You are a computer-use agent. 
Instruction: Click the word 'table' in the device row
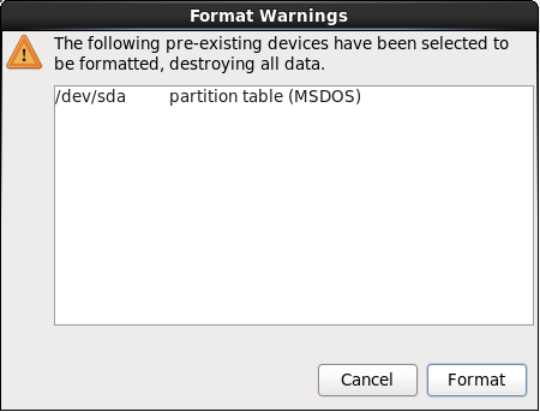(x=262, y=96)
